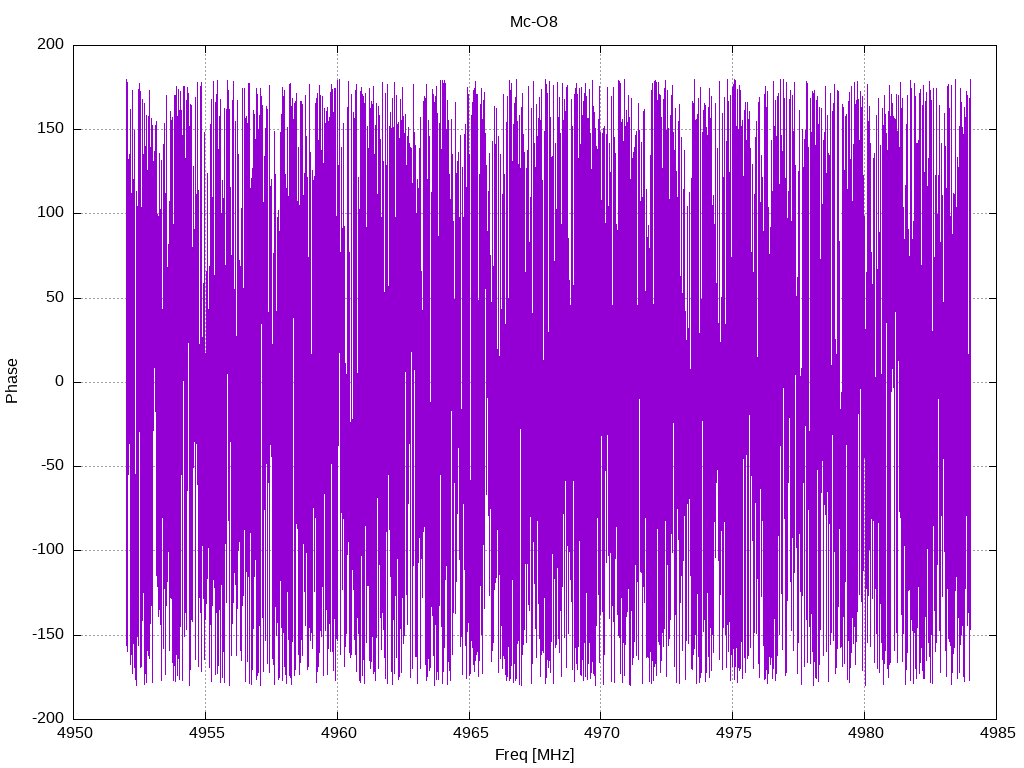Click the x-axis tick label 4975
The image size is (1024, 768).
point(733,733)
